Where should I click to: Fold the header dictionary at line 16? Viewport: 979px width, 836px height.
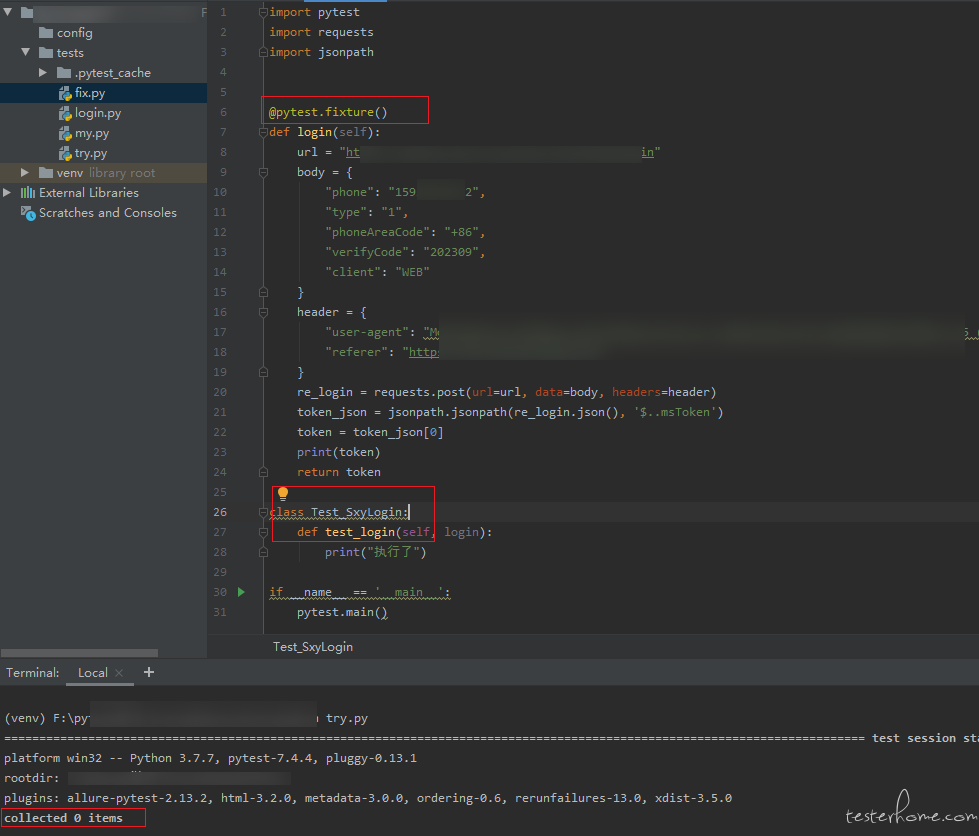[x=263, y=312]
